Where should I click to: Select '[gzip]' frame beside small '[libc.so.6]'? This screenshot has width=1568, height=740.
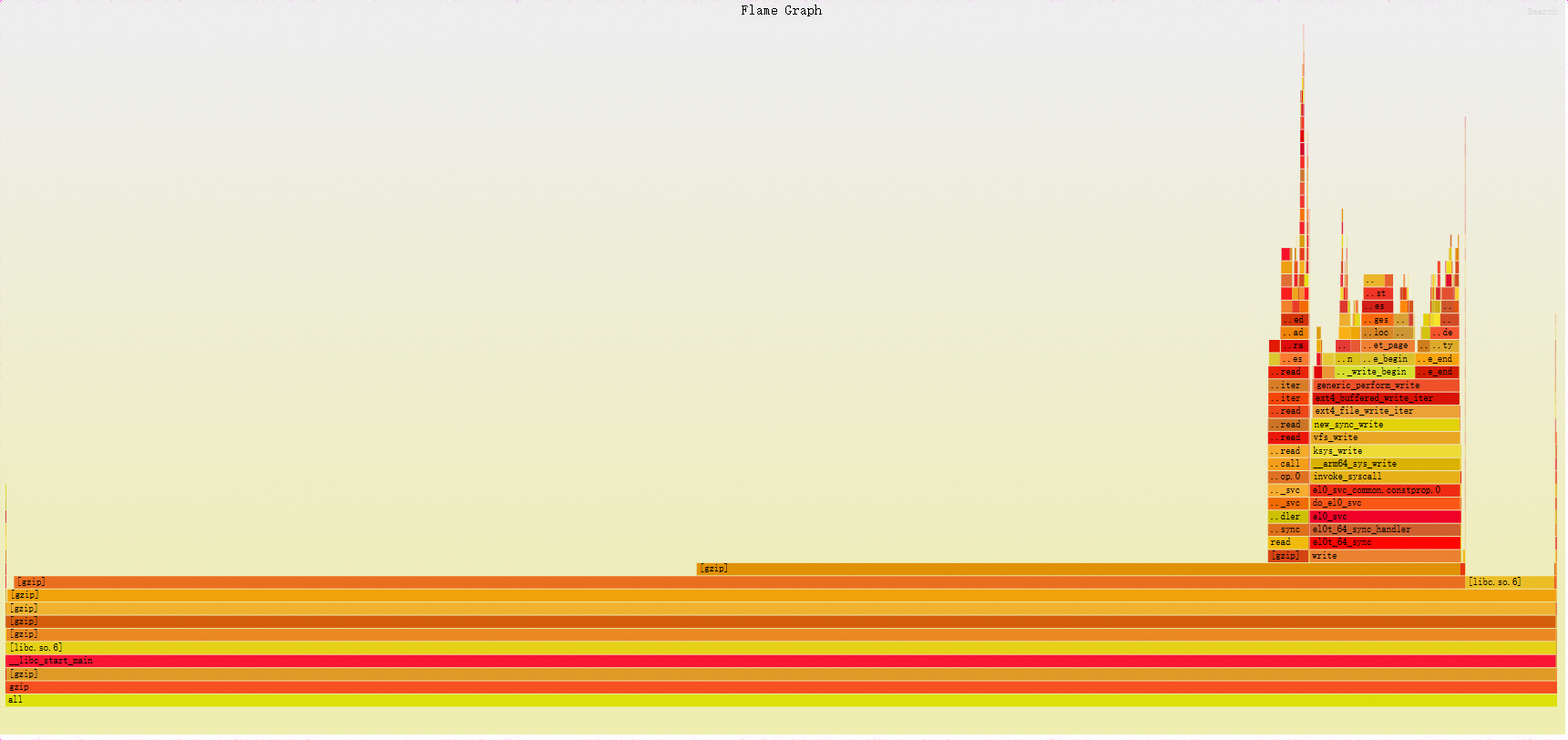click(x=739, y=581)
